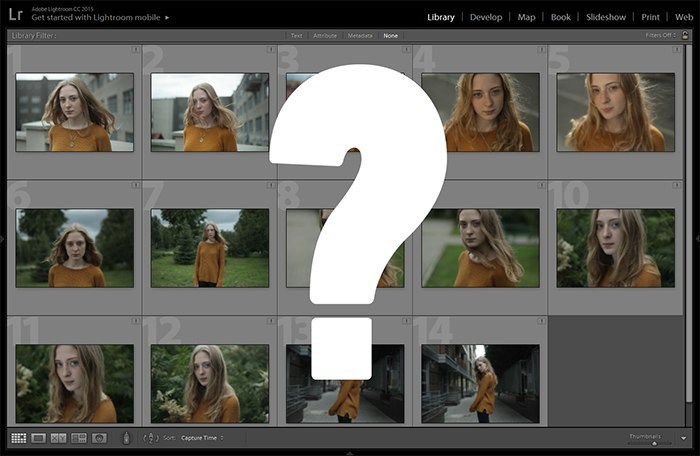Switch to the Map module
700x456 pixels.
pyautogui.click(x=526, y=17)
